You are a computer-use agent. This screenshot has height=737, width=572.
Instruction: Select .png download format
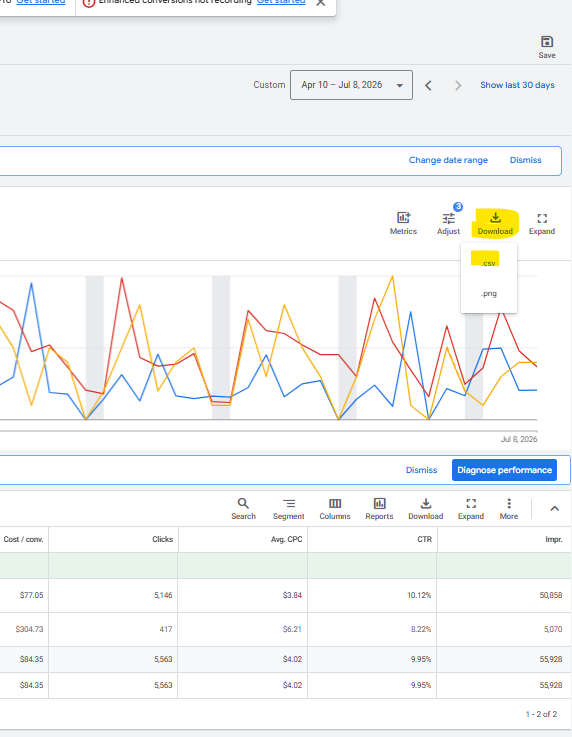pyautogui.click(x=488, y=294)
